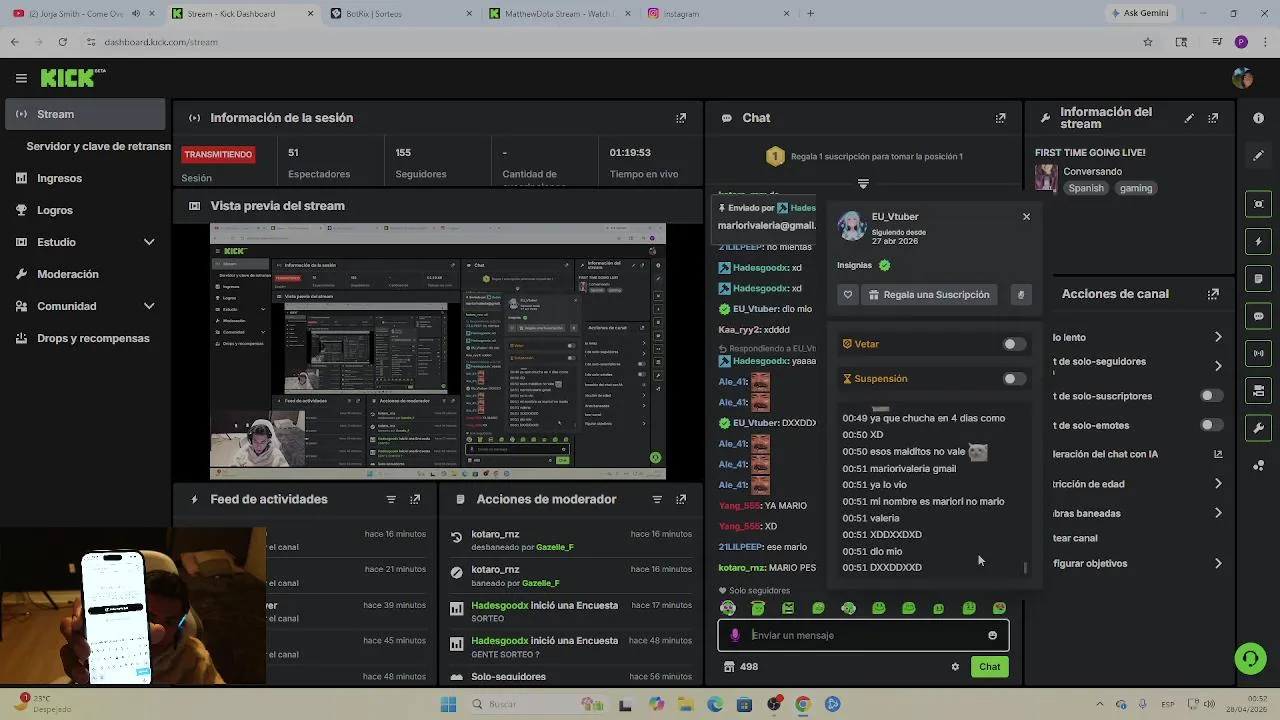Open chat settings gear icon
Screen dimensions: 1280x720
[955, 667]
